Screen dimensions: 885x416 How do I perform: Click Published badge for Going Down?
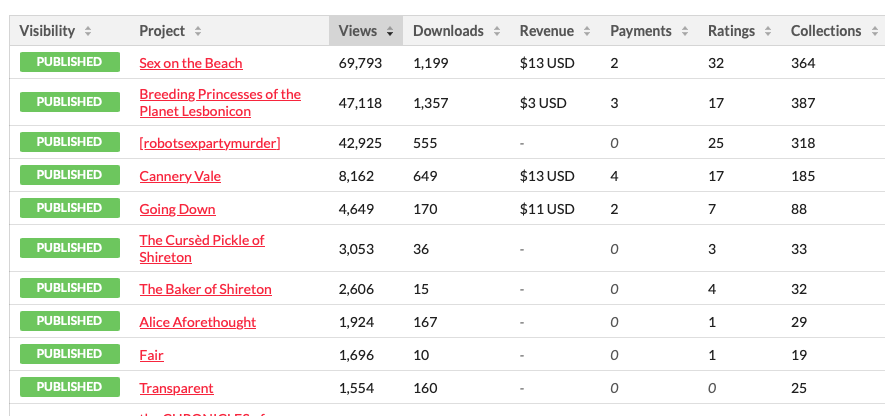69,208
